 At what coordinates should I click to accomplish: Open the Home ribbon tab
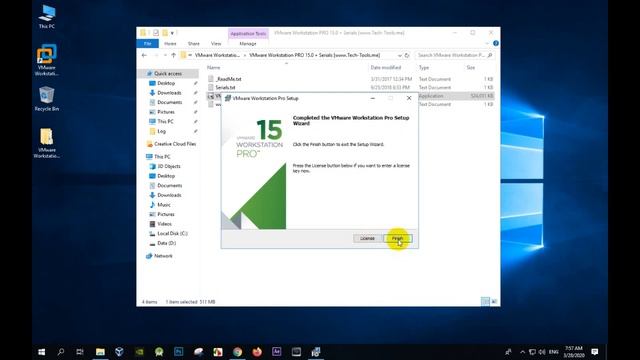170,44
